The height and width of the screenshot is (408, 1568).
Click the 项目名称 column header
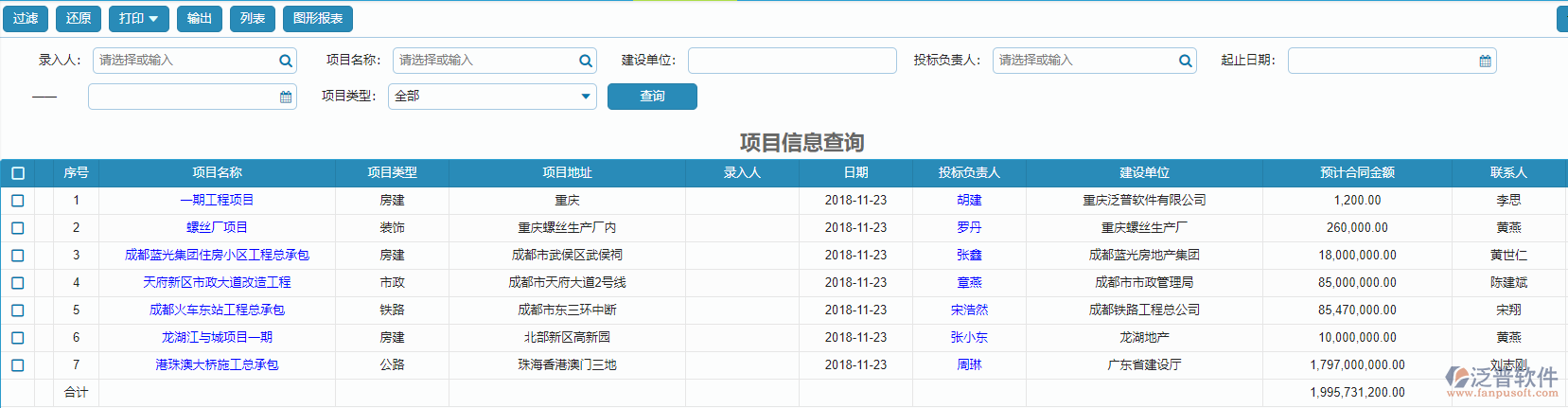coord(217,173)
